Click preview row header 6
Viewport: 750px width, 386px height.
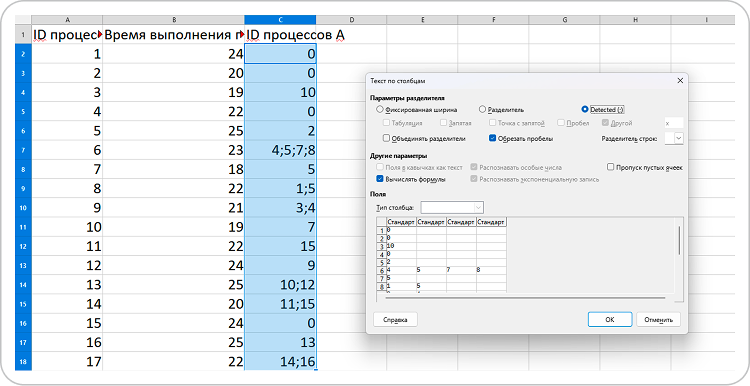point(382,271)
